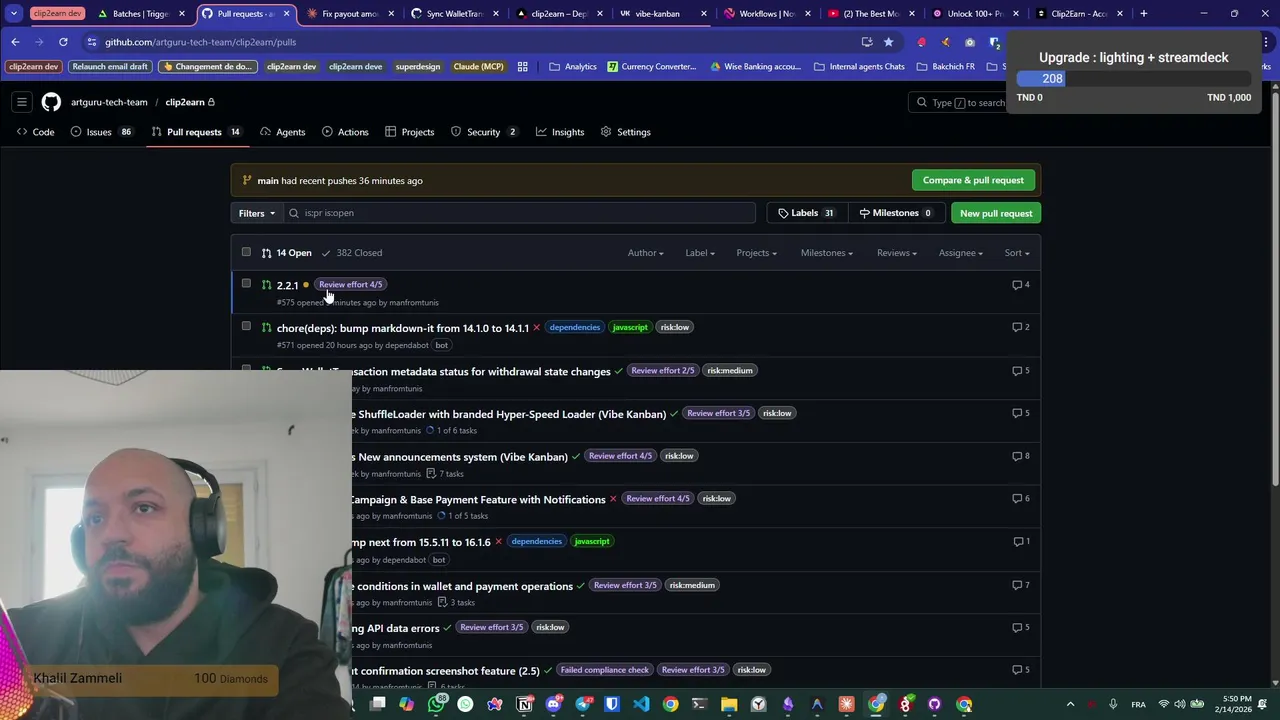
Task: Open Visual Studio Code from the taskbar
Action: [x=641, y=704]
